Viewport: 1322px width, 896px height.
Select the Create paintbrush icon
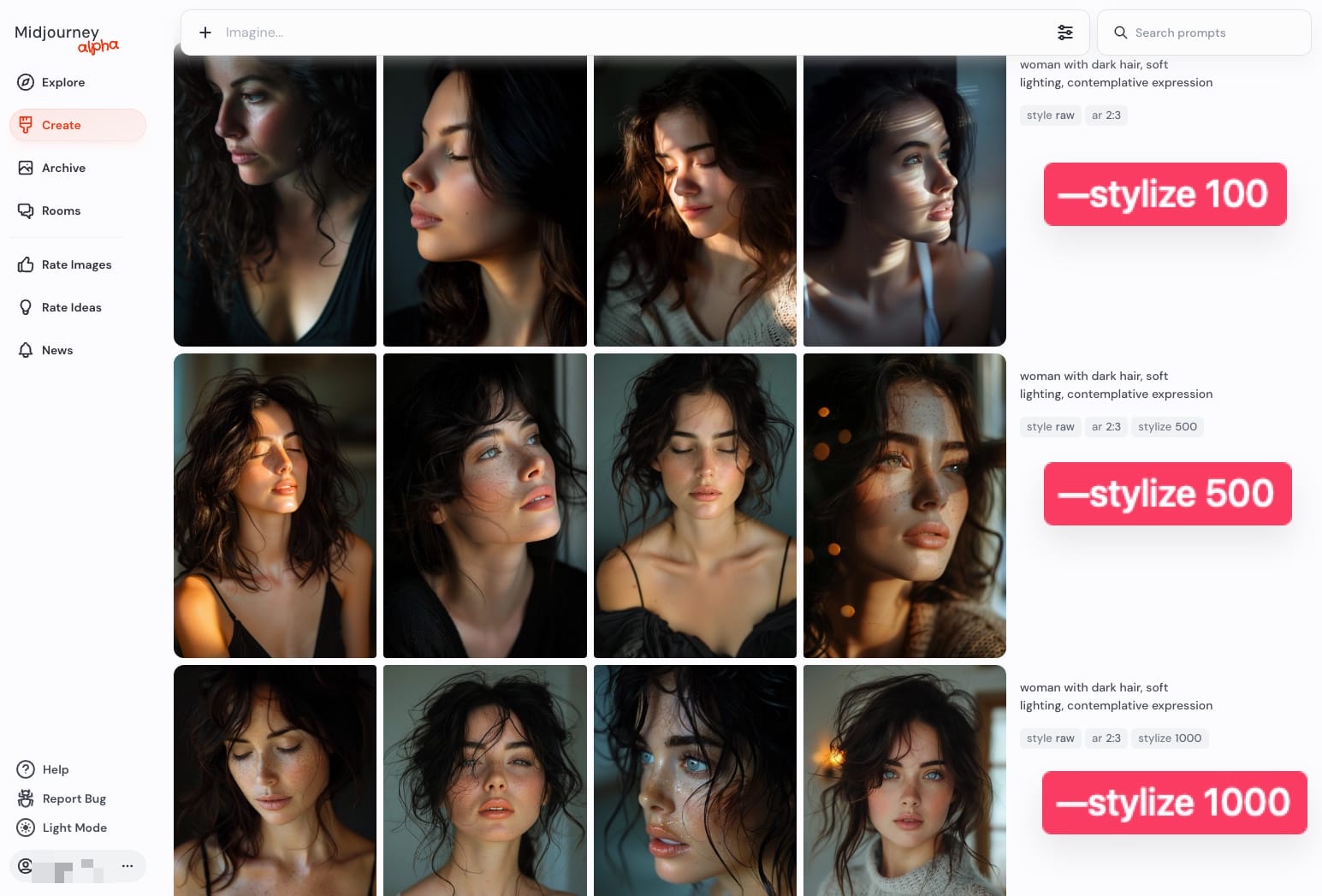click(x=26, y=125)
